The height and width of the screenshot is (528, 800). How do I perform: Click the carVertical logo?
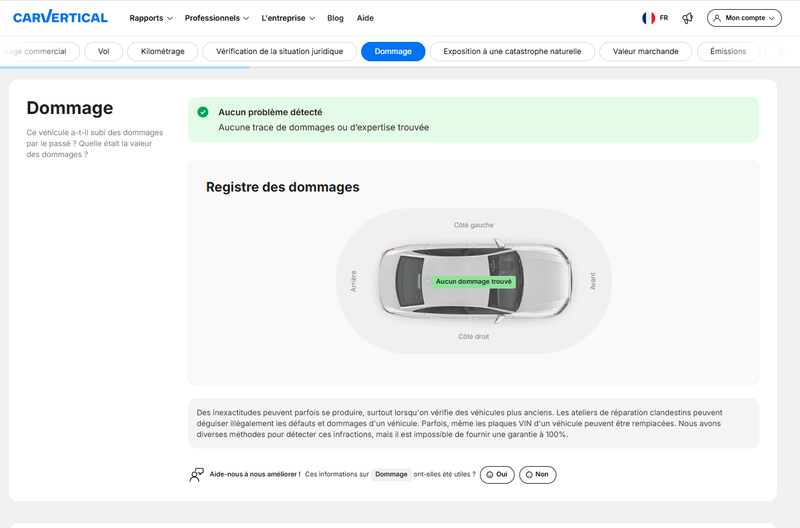tap(60, 17)
